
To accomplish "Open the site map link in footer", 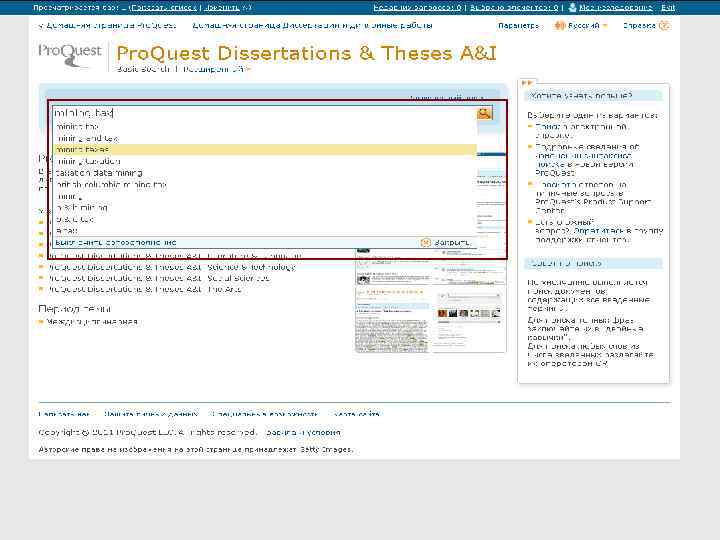I will 357,414.
